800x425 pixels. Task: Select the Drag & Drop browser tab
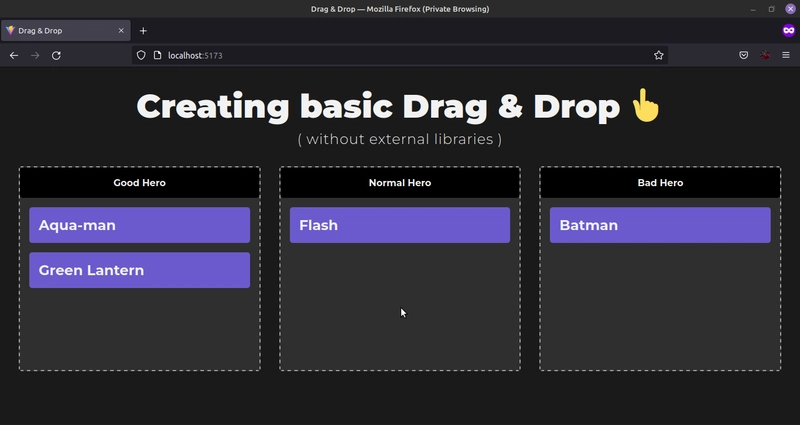click(66, 31)
